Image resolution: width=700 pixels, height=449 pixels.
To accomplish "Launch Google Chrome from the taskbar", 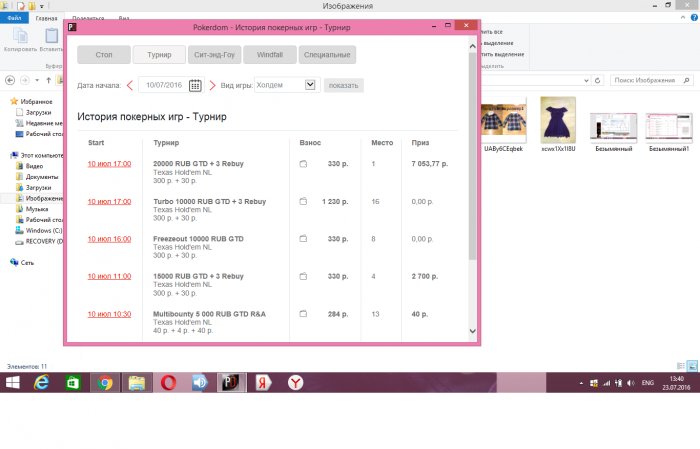I will 103,383.
